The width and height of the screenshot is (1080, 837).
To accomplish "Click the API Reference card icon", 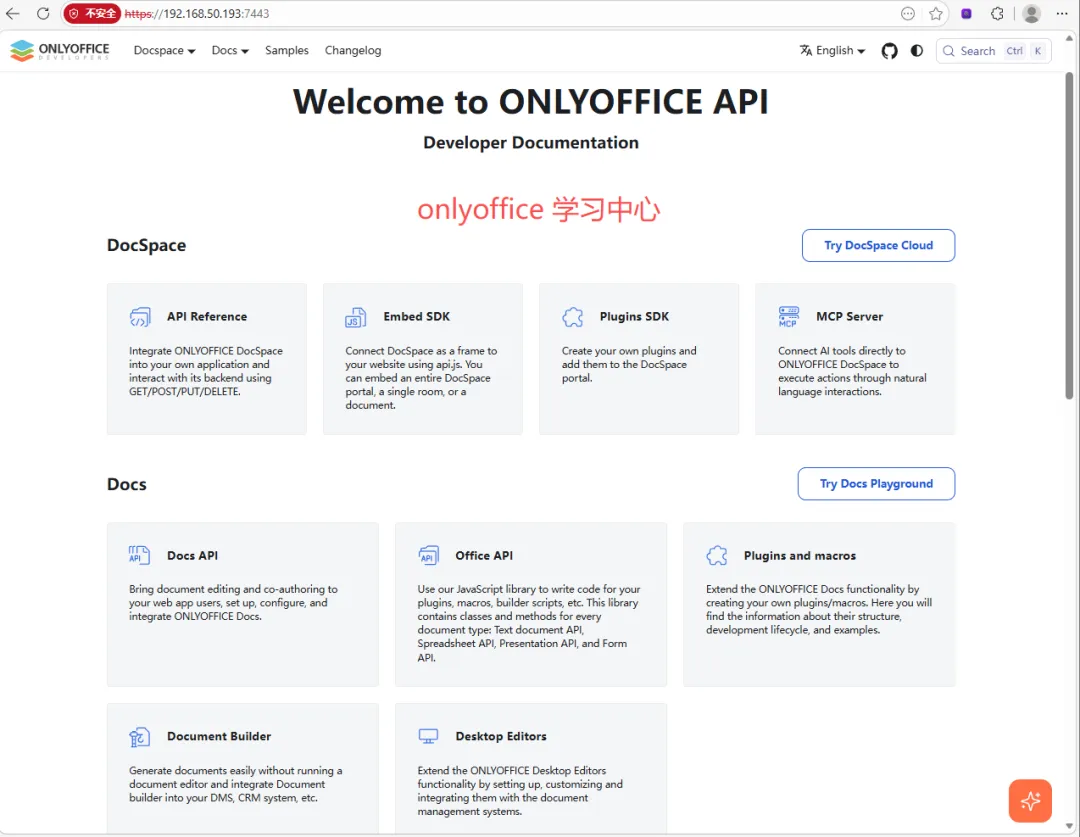I will click(140, 317).
